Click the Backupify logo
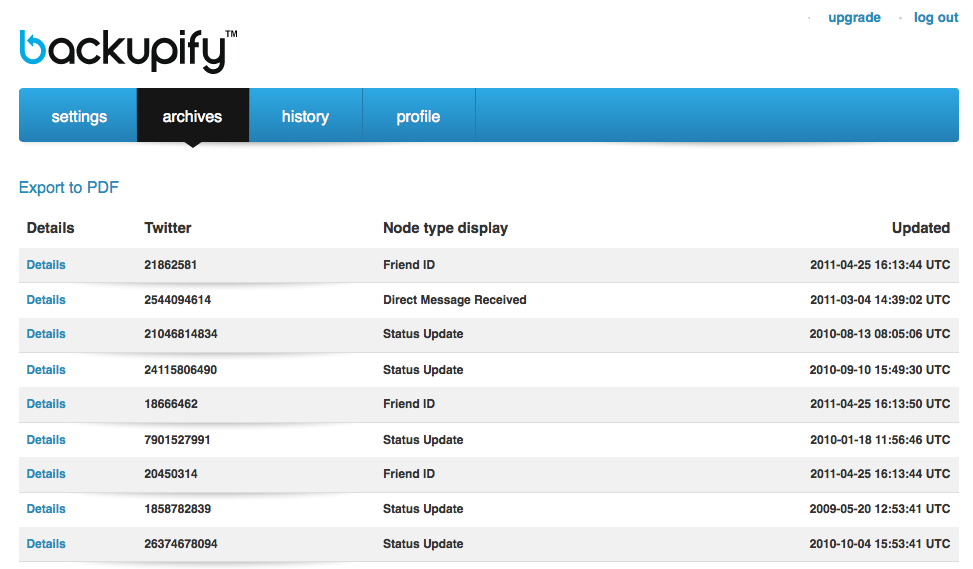Image resolution: width=973 pixels, height=569 pixels. 128,51
